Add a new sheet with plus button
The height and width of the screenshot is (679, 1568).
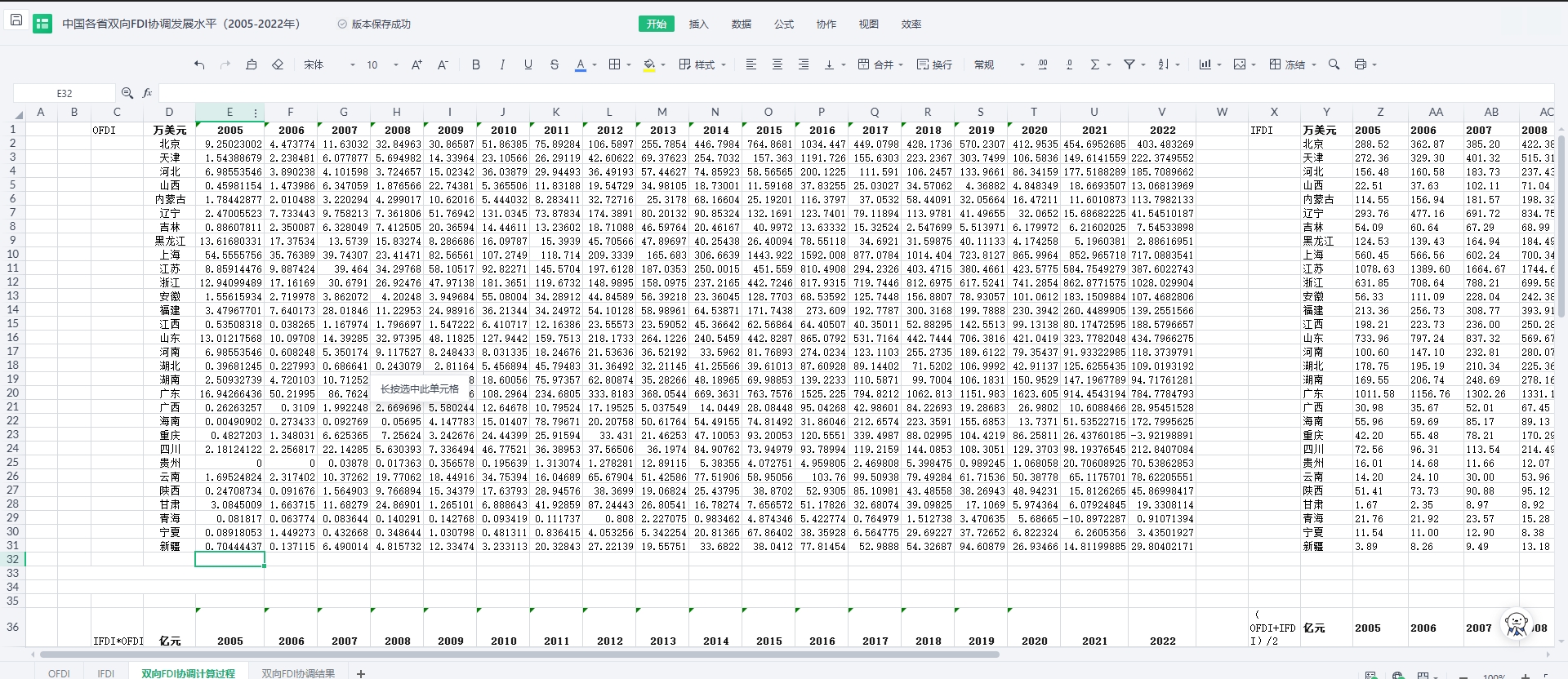click(x=361, y=672)
